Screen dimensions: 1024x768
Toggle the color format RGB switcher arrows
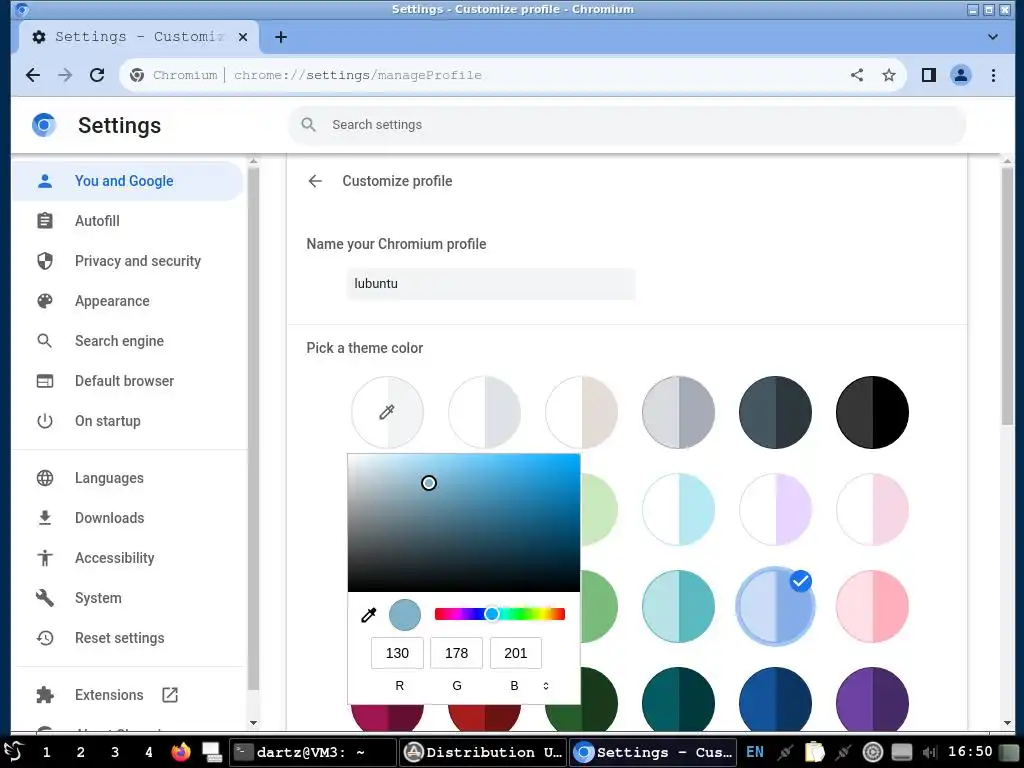pos(546,686)
